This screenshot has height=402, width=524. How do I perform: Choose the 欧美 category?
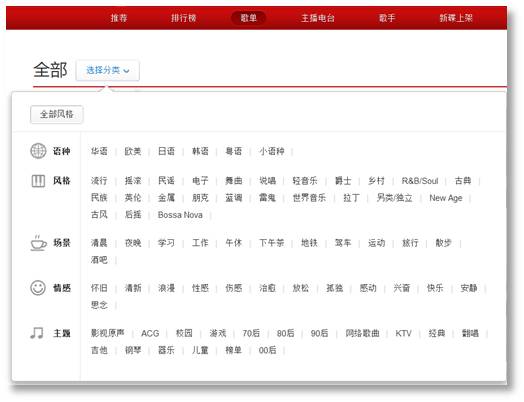(x=133, y=151)
